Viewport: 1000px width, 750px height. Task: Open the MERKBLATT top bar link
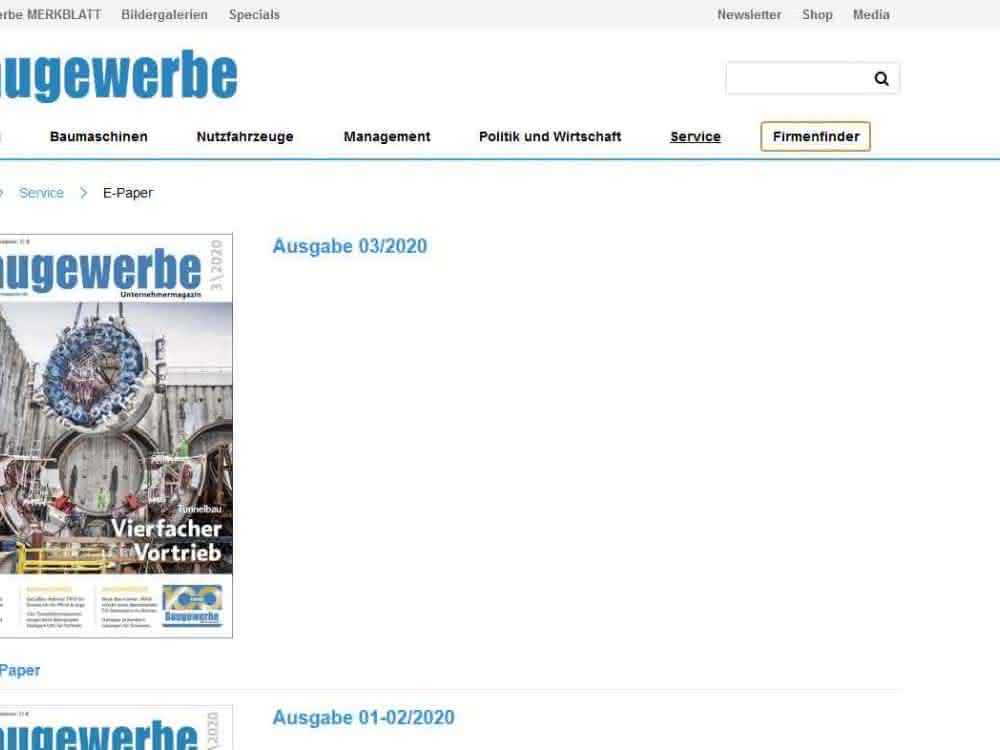point(50,14)
